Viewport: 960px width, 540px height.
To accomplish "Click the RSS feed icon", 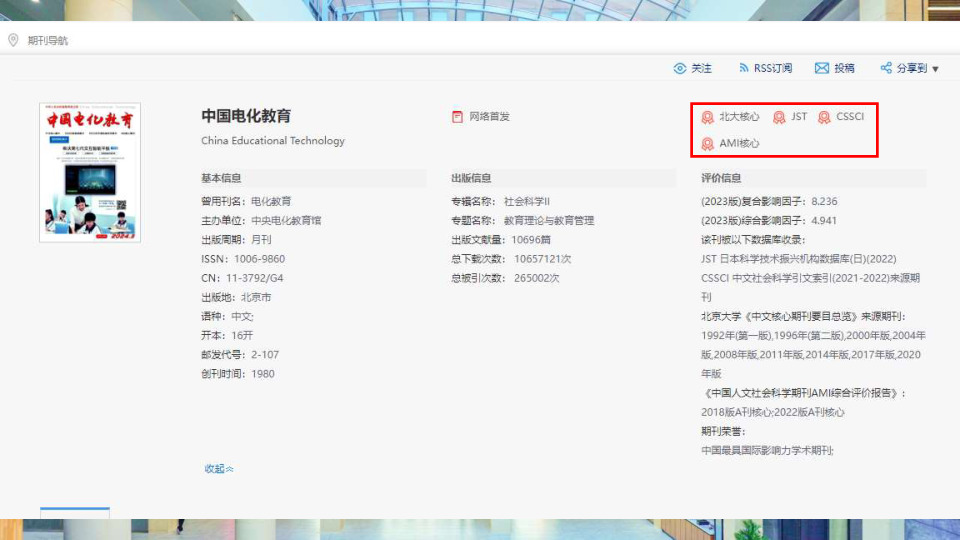I will (743, 68).
